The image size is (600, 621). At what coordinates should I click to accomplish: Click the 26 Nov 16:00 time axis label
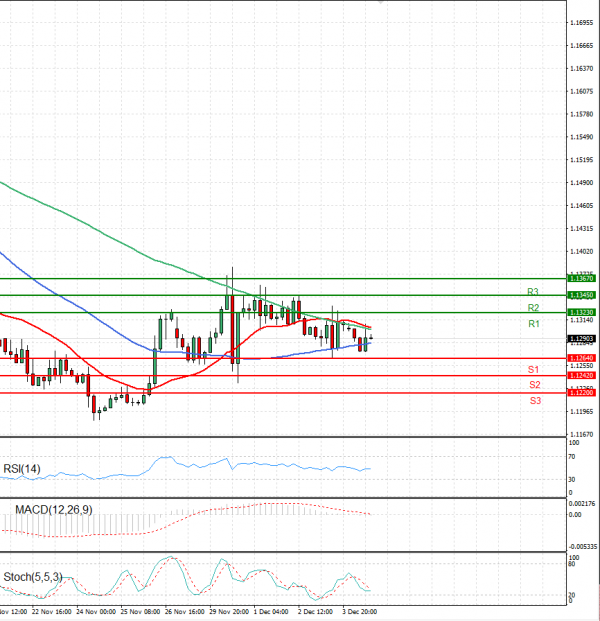(x=184, y=610)
